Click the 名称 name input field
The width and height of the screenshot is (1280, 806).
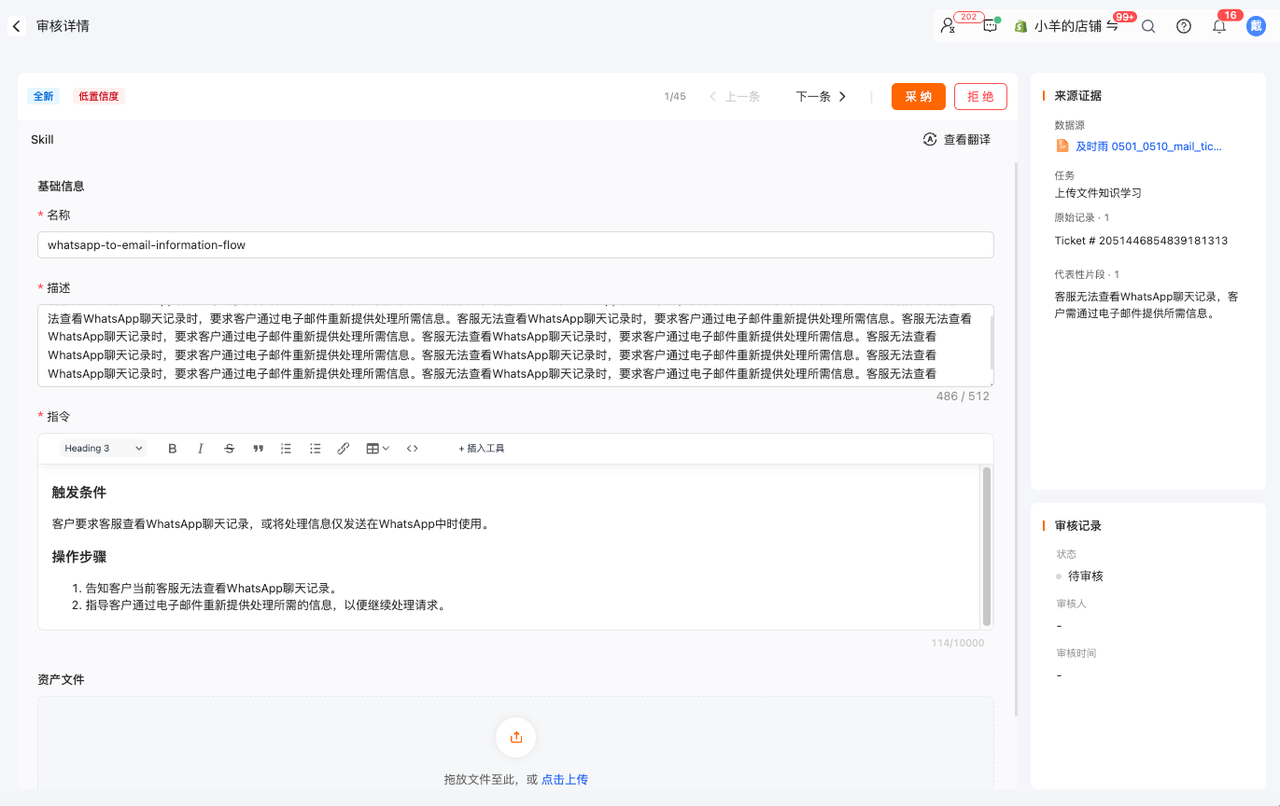pos(516,245)
